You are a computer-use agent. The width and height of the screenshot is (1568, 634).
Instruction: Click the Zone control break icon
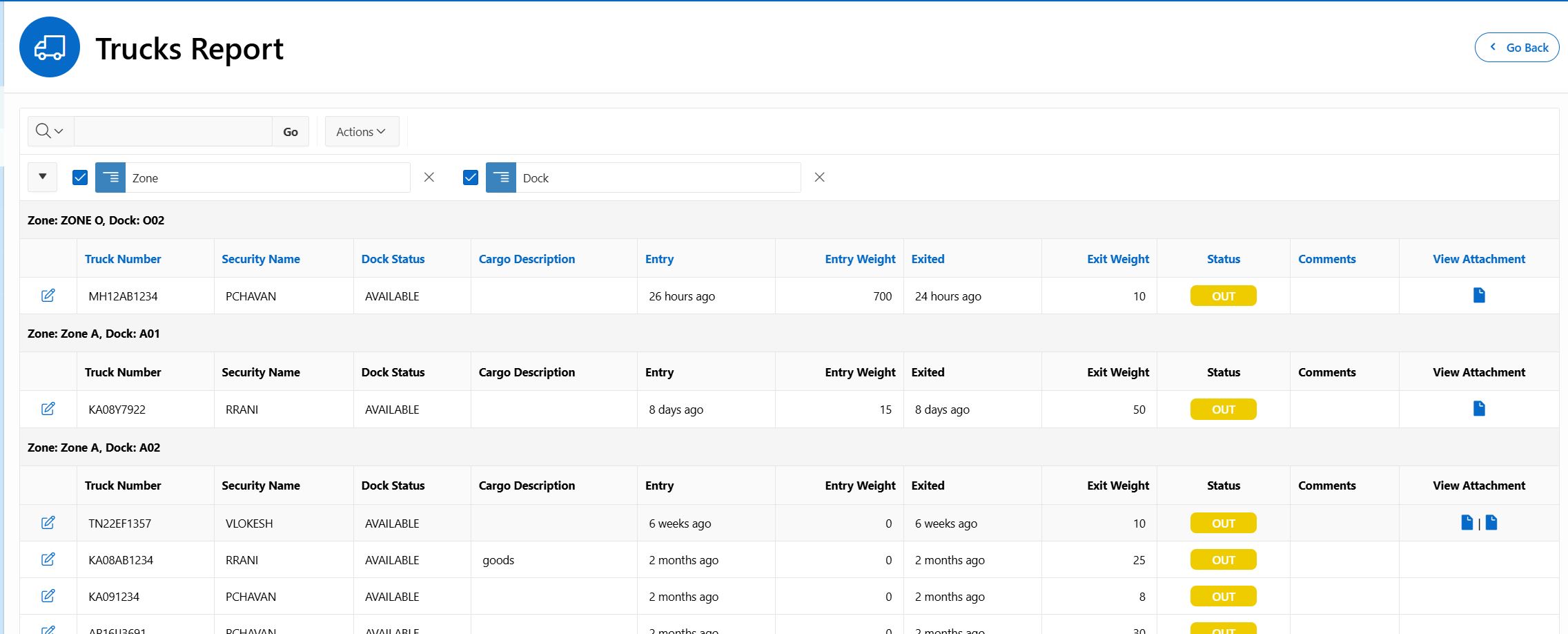point(110,177)
